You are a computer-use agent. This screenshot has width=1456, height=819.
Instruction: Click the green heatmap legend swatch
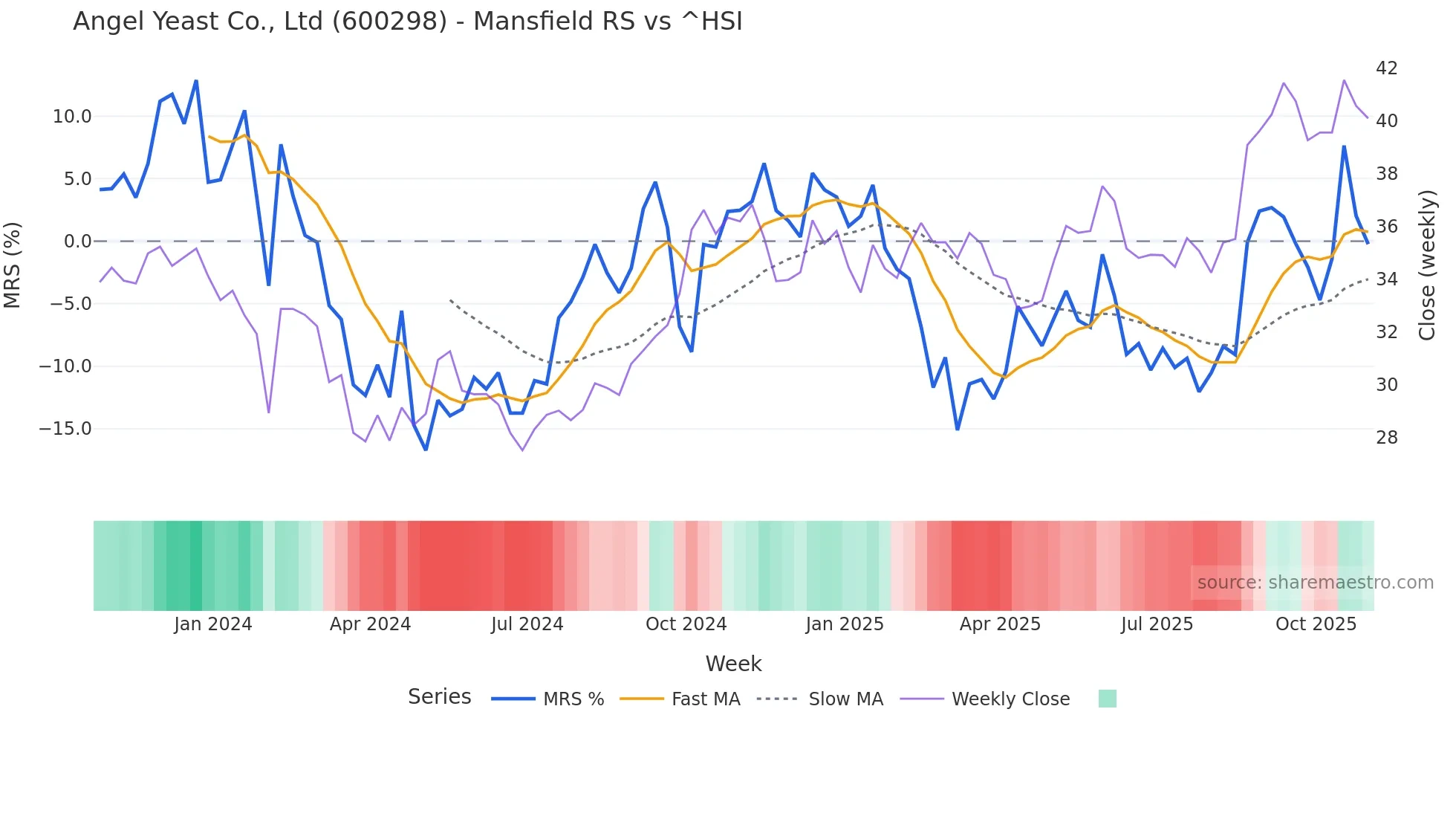coord(1107,699)
